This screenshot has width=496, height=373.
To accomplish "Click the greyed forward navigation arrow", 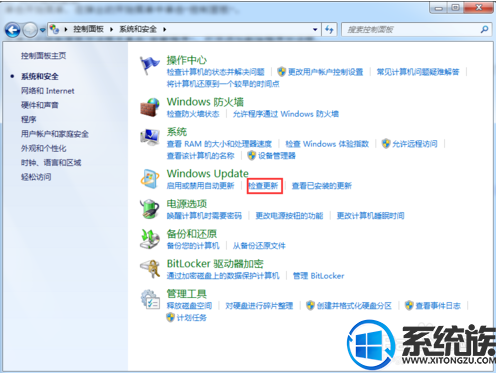I will pos(30,30).
